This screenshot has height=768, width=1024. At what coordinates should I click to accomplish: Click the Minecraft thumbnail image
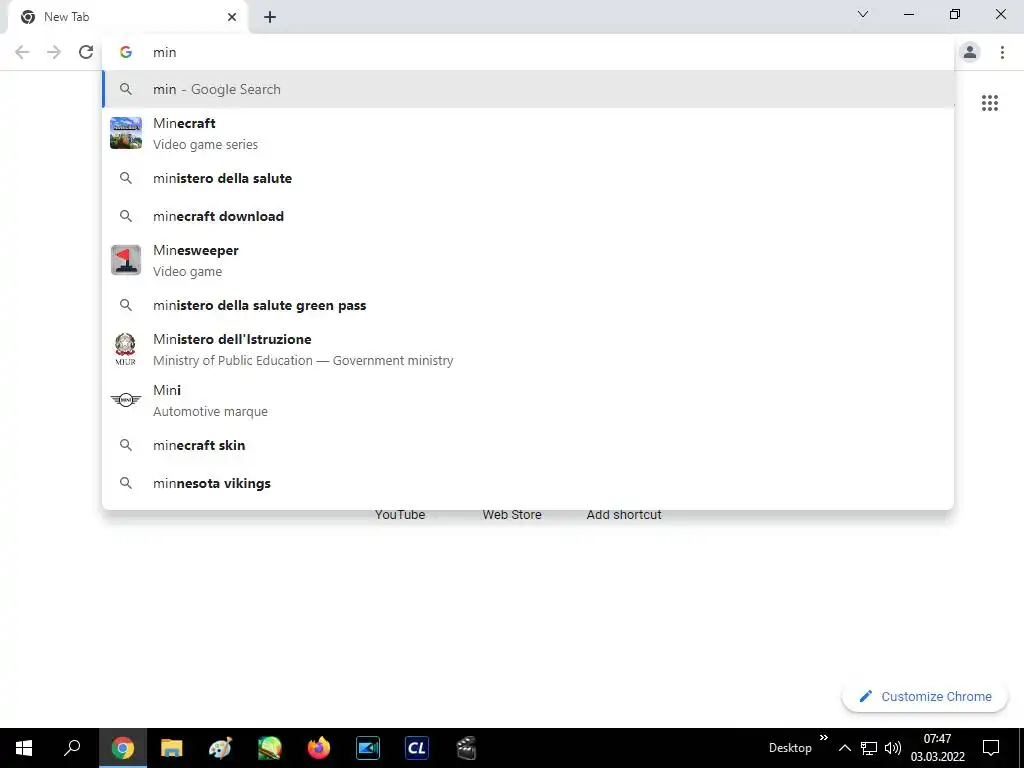(125, 133)
